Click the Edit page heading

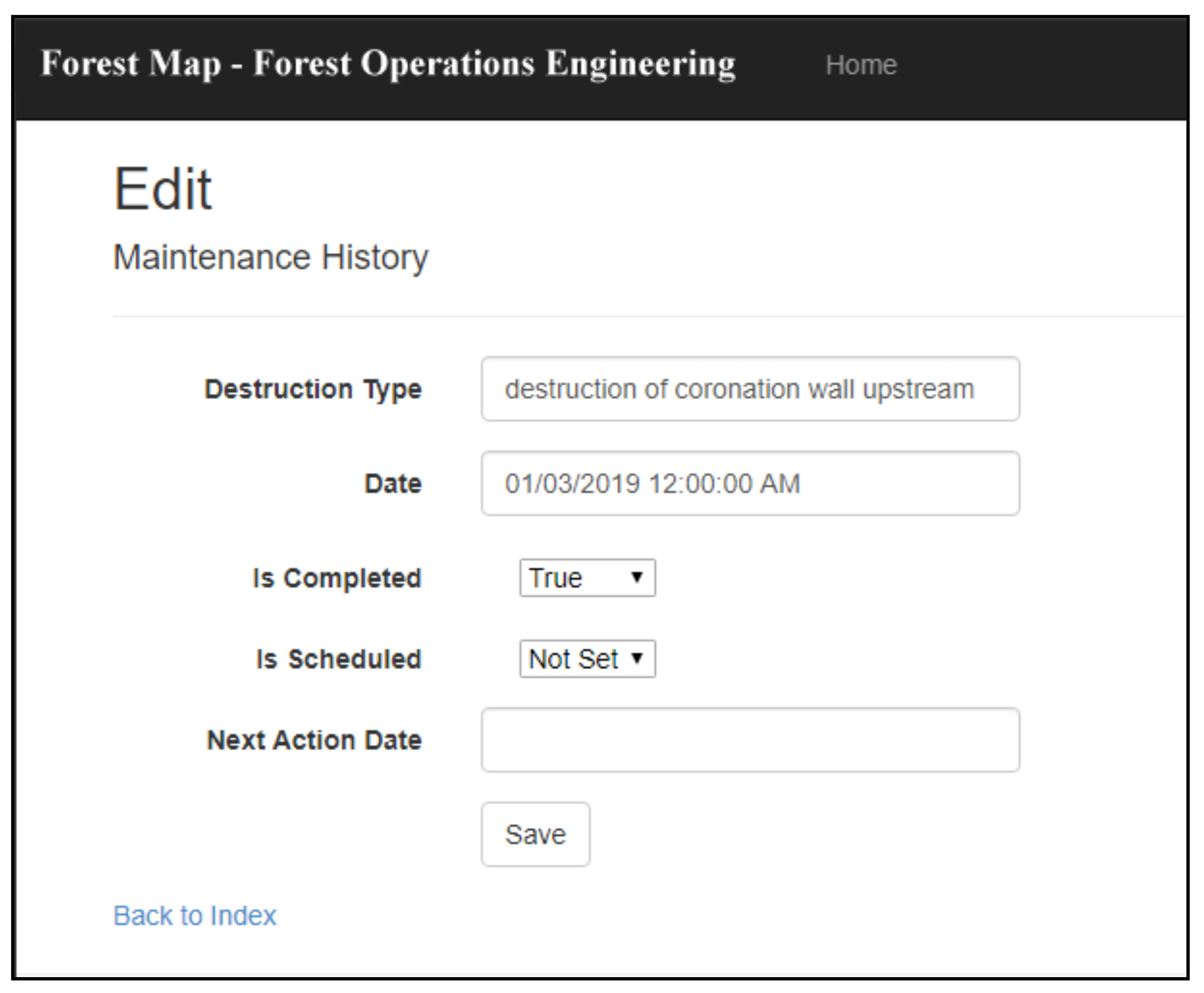coord(163,189)
